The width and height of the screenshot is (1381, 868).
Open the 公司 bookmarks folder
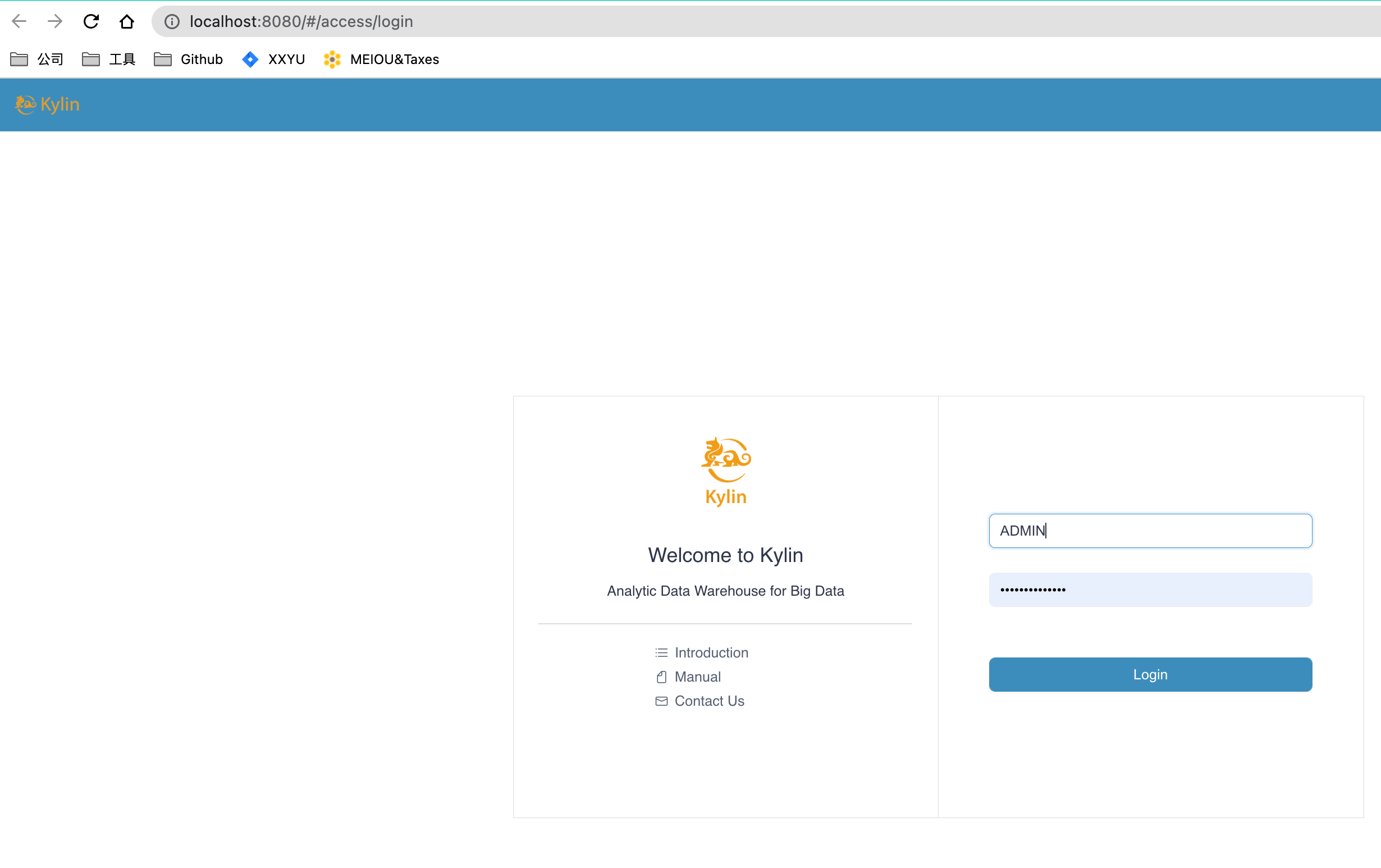pos(36,59)
